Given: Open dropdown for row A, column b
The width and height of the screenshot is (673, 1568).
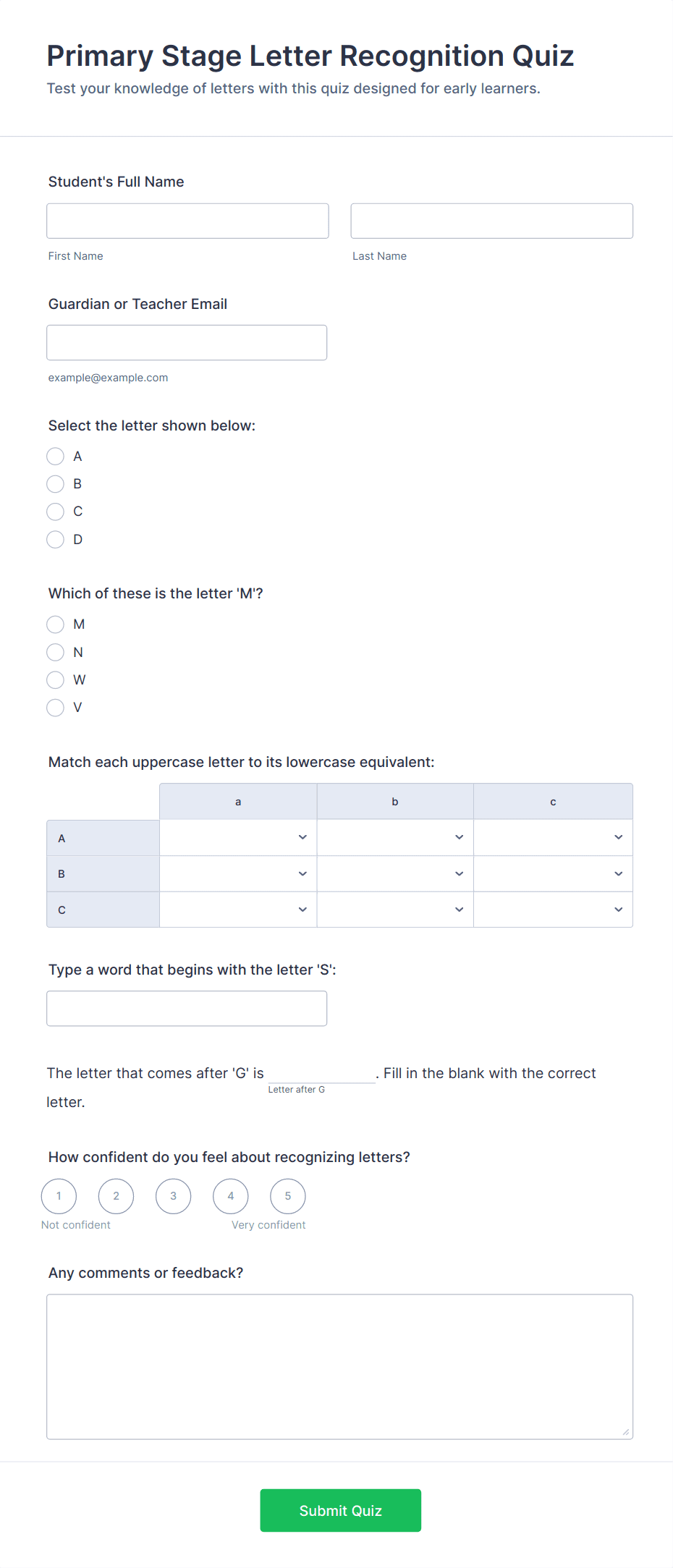Looking at the screenshot, I should click(394, 837).
